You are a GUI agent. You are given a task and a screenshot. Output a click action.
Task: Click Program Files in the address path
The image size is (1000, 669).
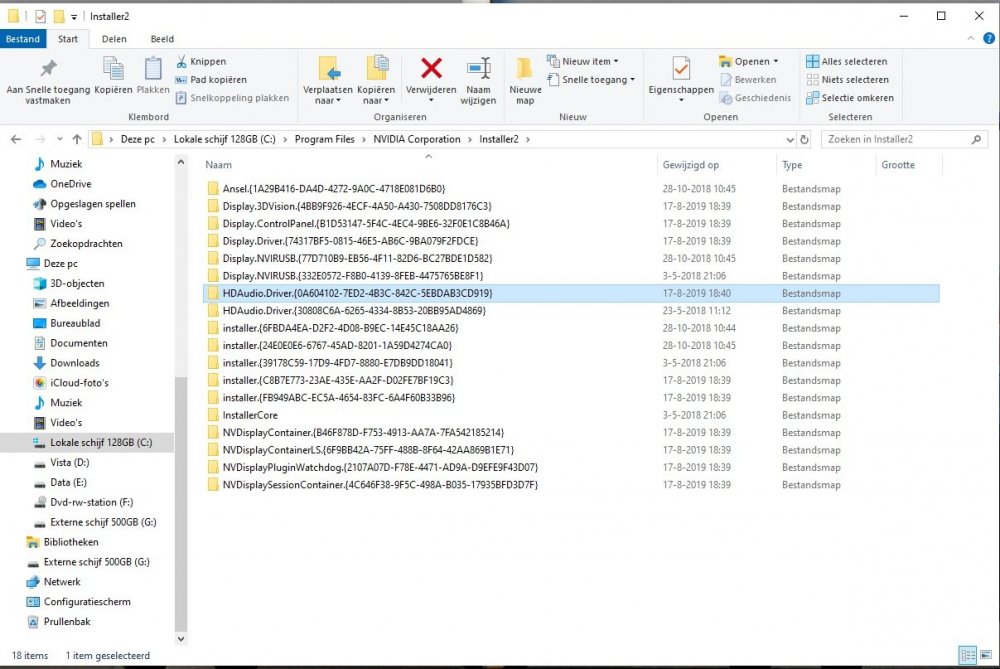coord(324,139)
